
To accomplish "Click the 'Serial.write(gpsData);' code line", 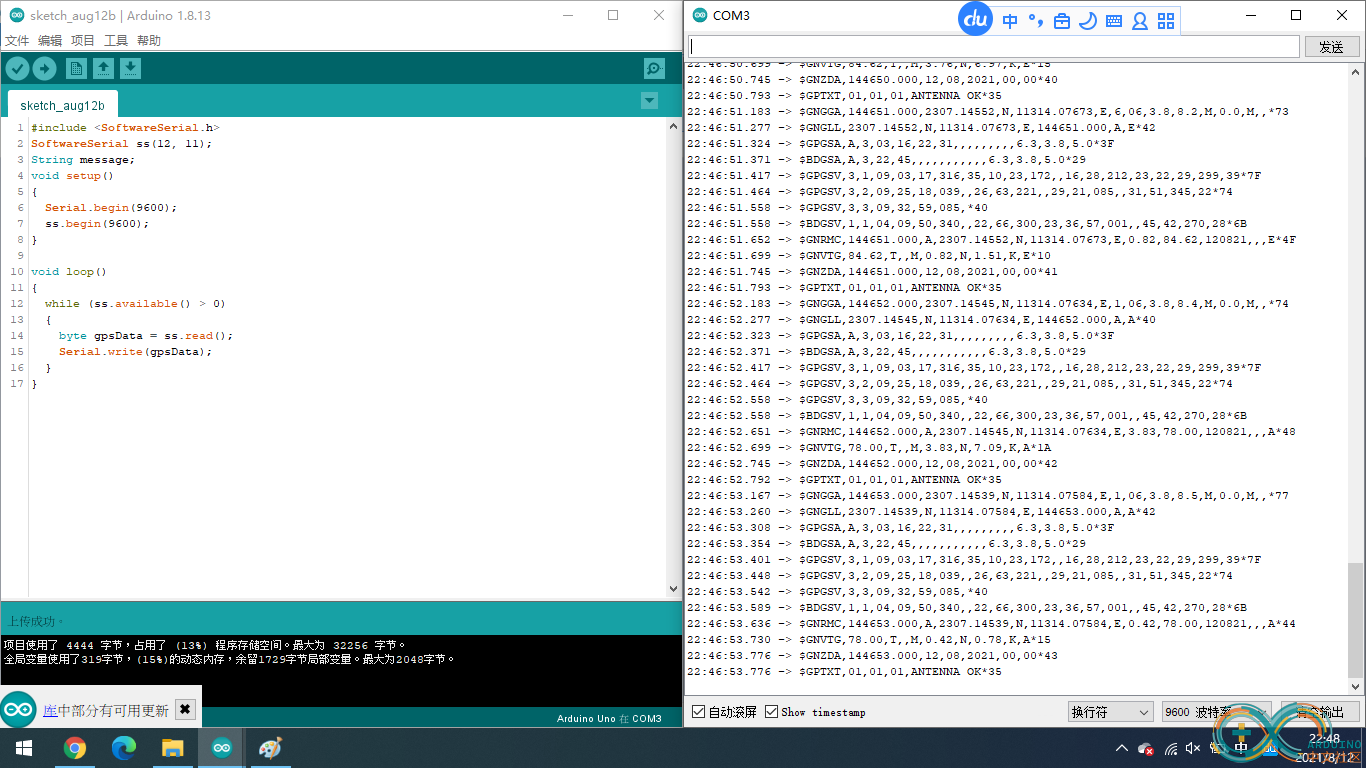I will coord(136,352).
